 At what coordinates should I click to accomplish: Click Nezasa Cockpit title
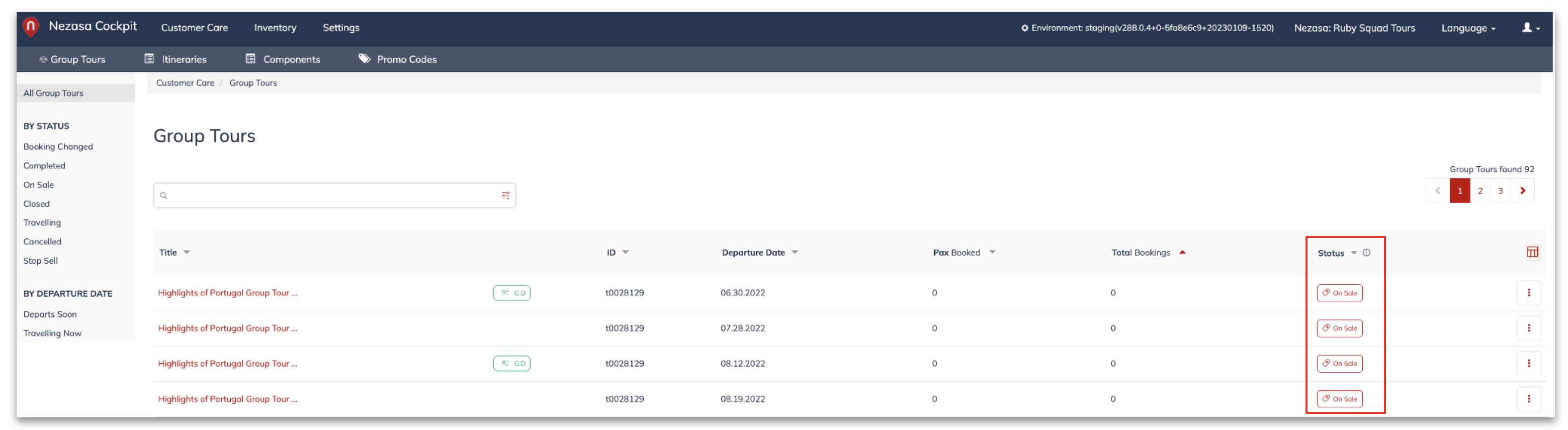92,26
